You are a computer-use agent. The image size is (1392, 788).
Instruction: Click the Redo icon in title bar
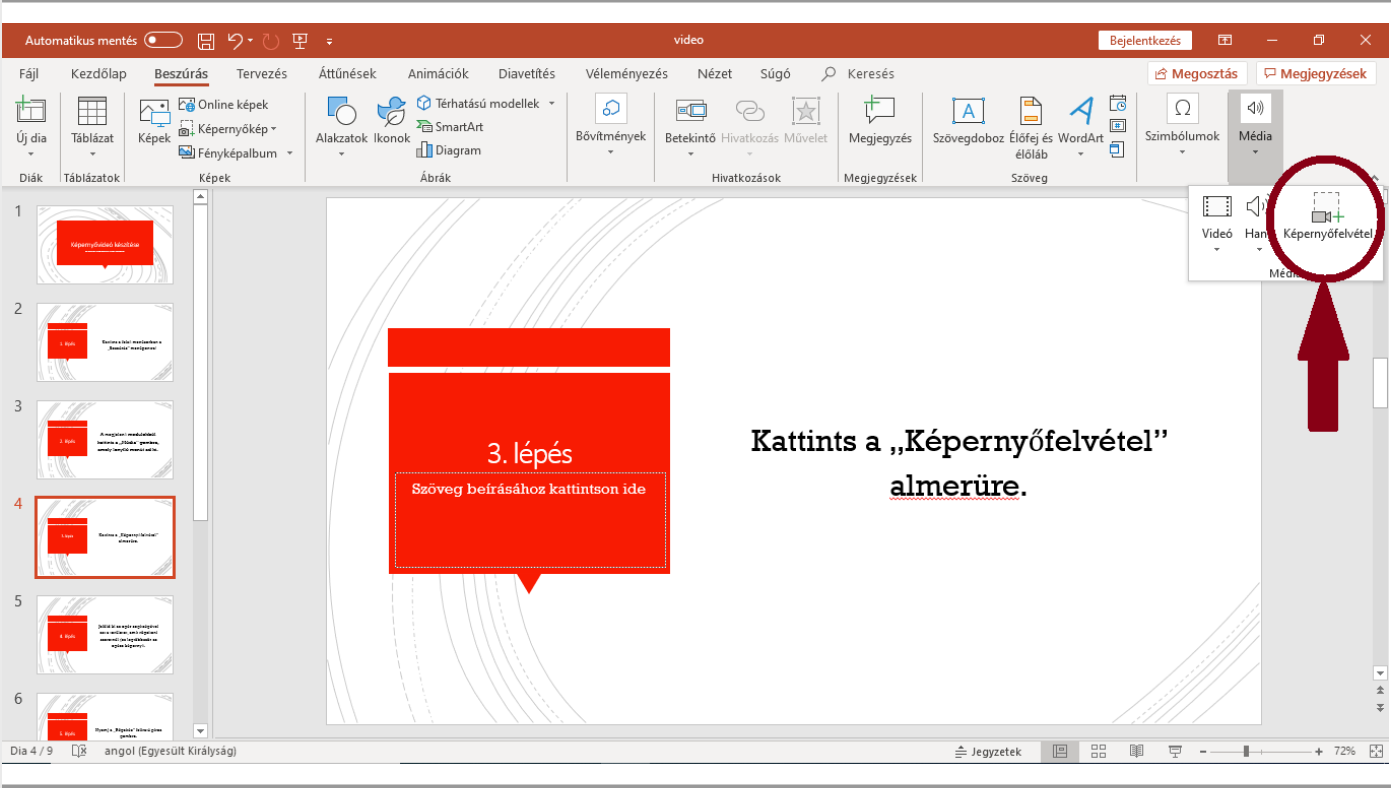click(270, 41)
